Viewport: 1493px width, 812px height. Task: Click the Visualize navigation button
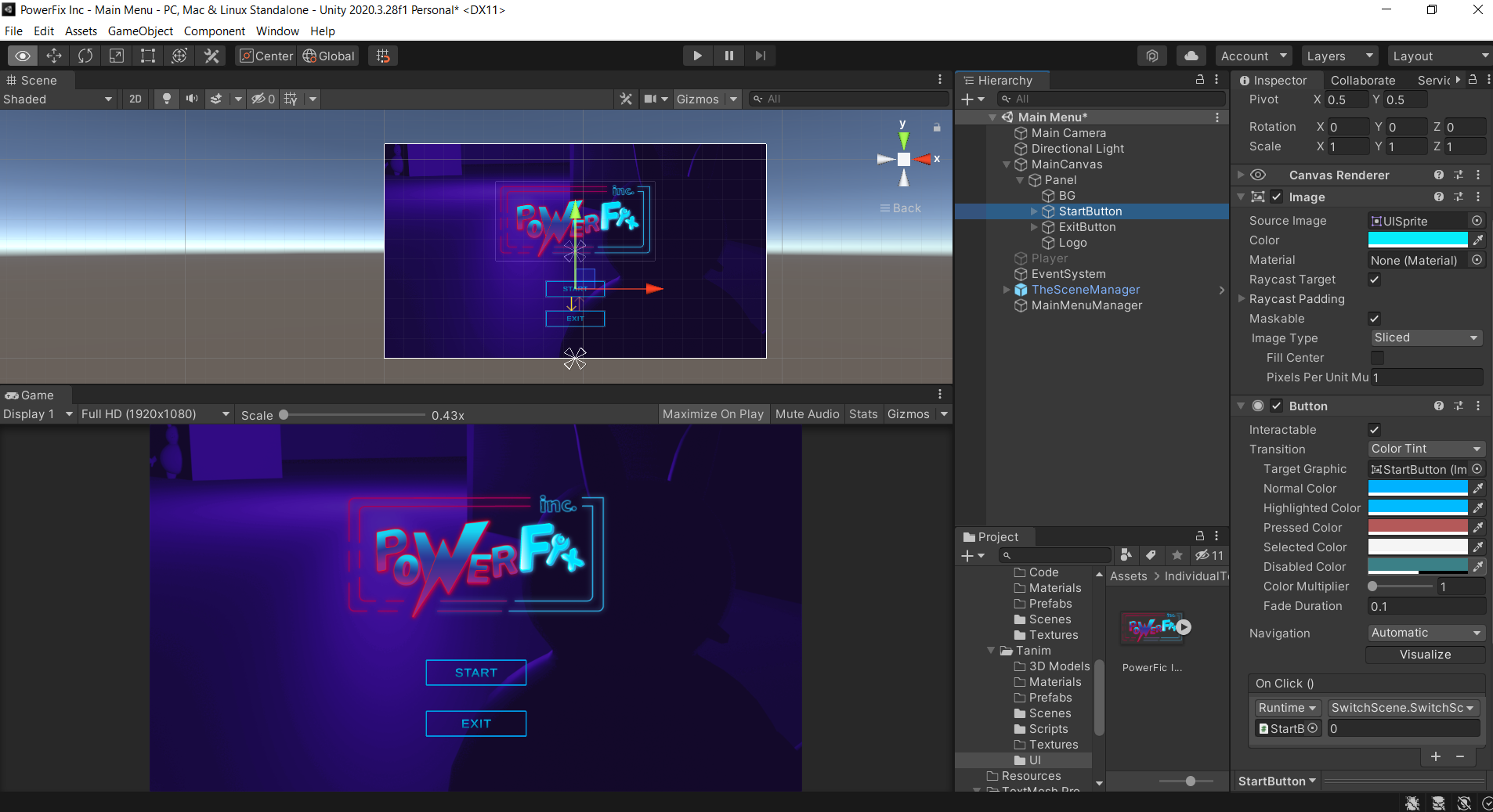click(x=1426, y=655)
